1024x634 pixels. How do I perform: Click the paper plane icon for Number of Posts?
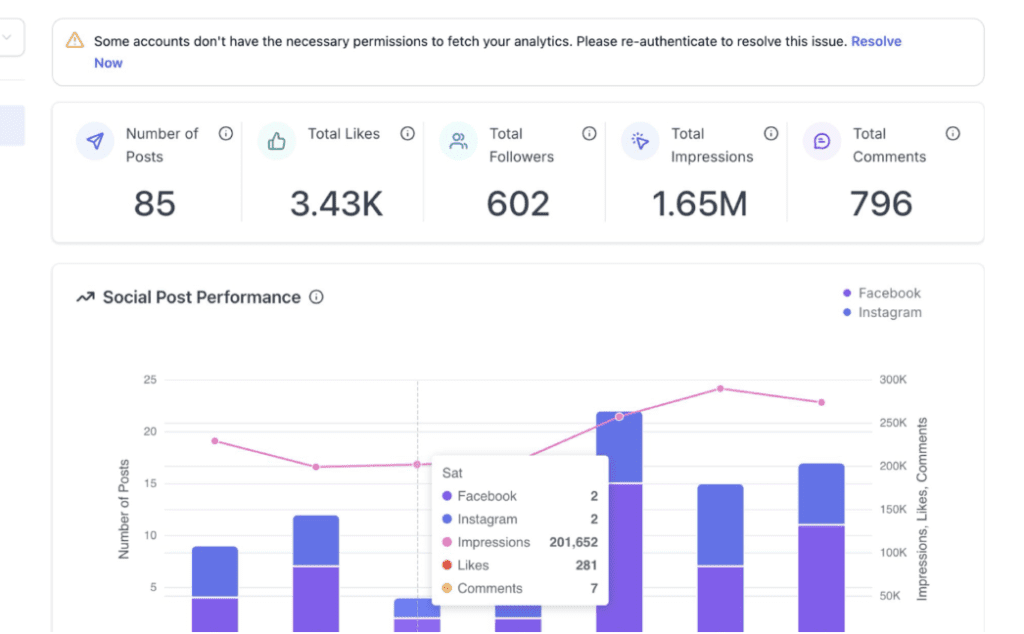(95, 141)
